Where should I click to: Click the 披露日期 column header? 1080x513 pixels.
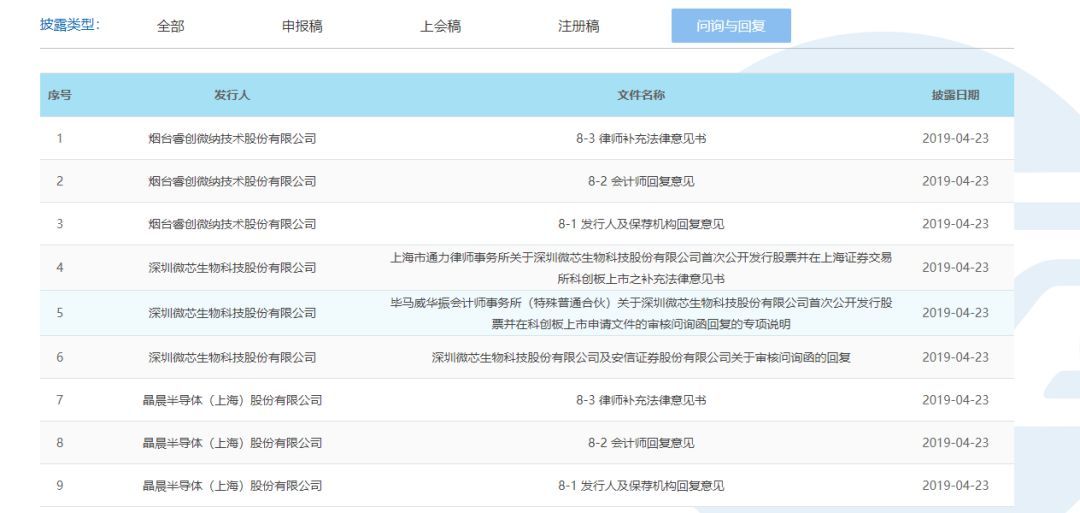(x=955, y=95)
